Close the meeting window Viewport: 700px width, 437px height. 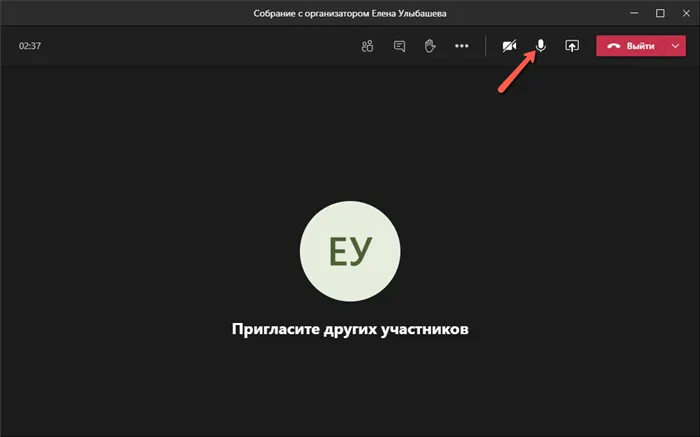point(686,13)
